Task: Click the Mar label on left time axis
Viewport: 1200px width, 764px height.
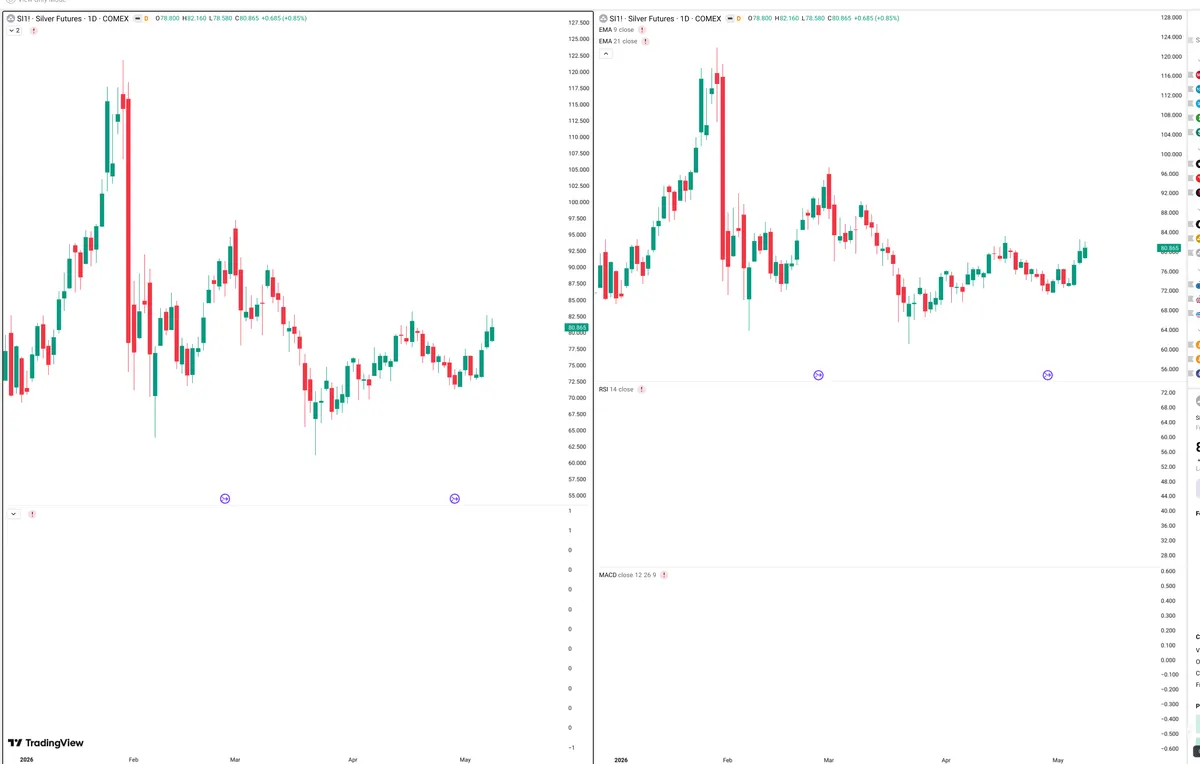Action: (x=235, y=760)
